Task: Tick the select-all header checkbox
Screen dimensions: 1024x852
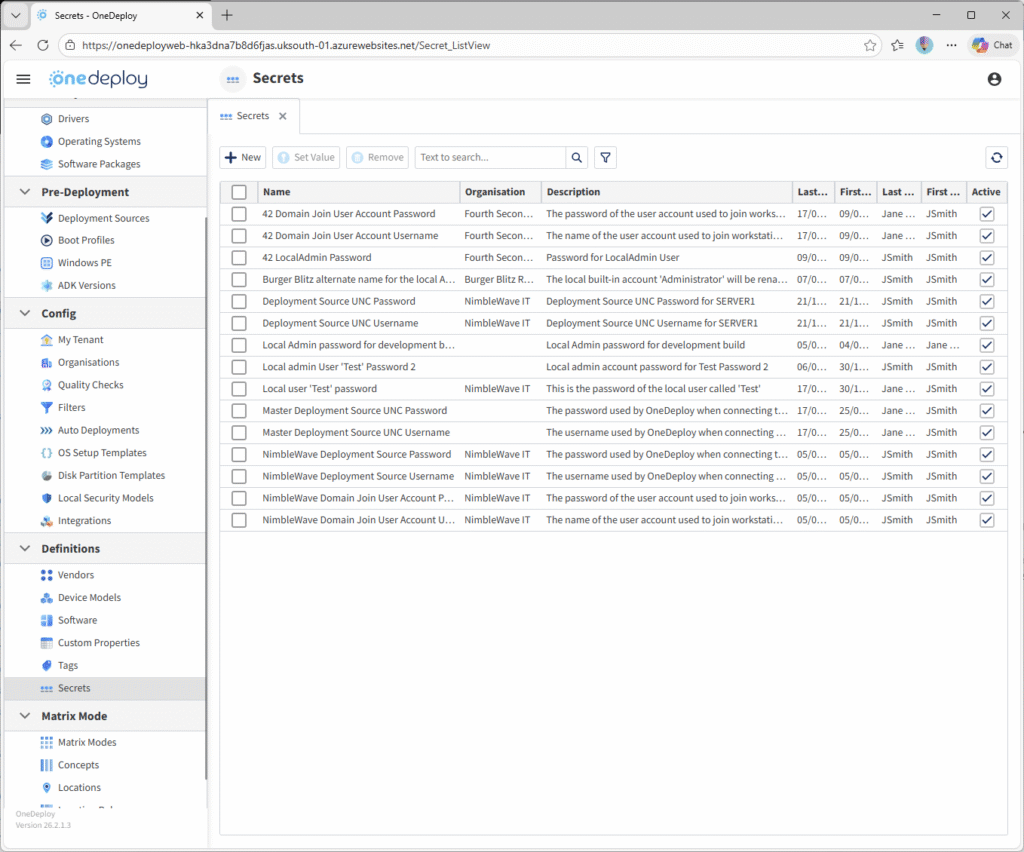Action: [x=239, y=192]
